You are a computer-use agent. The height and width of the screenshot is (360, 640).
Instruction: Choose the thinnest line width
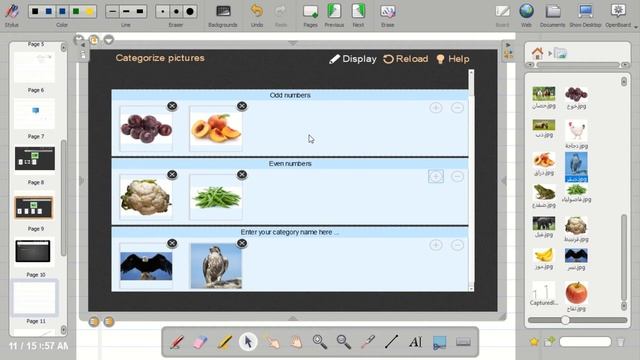tap(113, 11)
